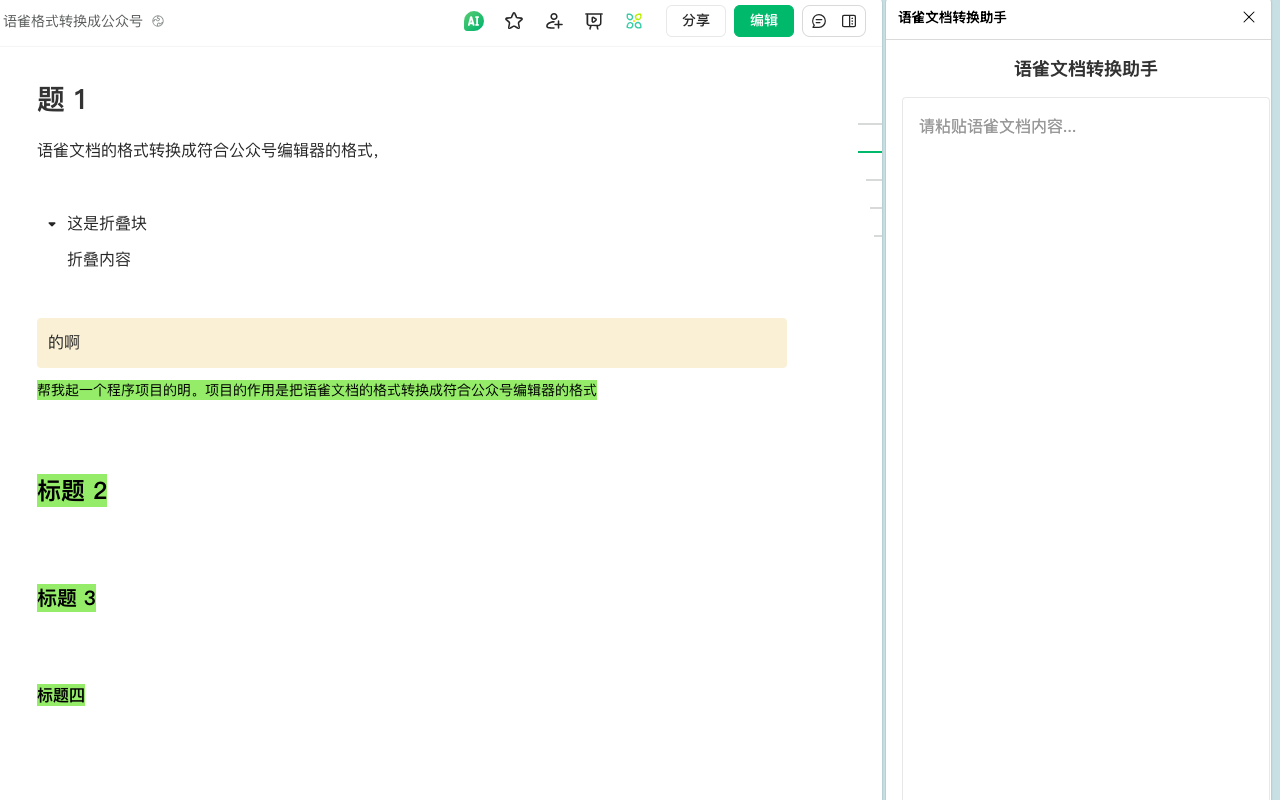The height and width of the screenshot is (800, 1280).
Task: Collapse the 这是折叠块 fold block
Action: (x=52, y=224)
